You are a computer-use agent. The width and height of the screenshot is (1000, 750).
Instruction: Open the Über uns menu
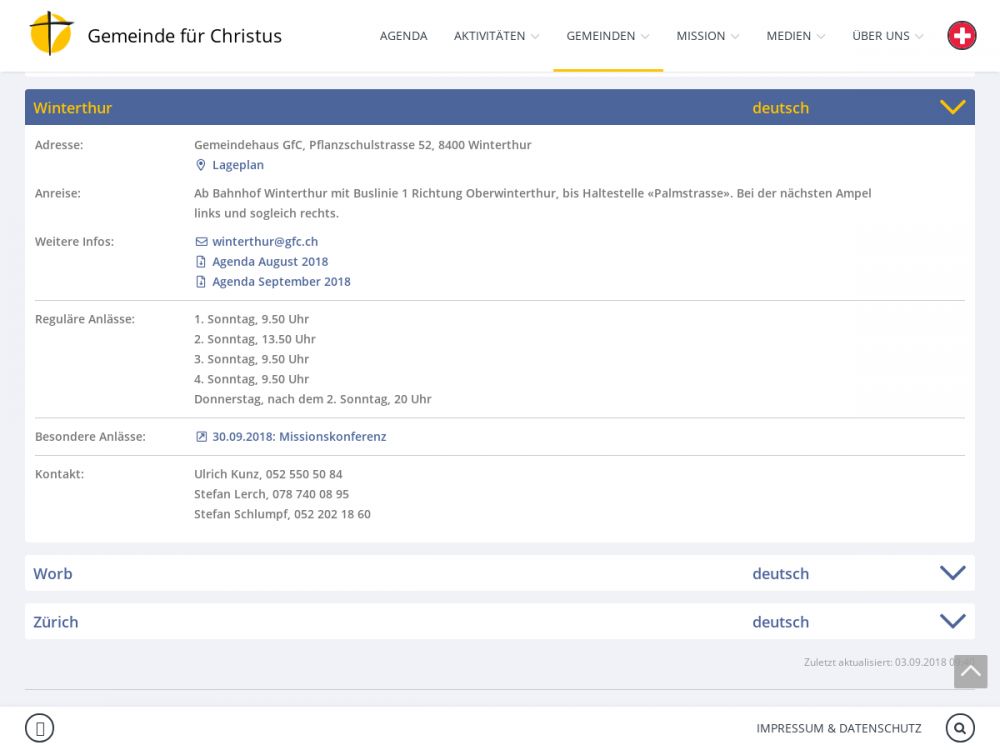887,36
